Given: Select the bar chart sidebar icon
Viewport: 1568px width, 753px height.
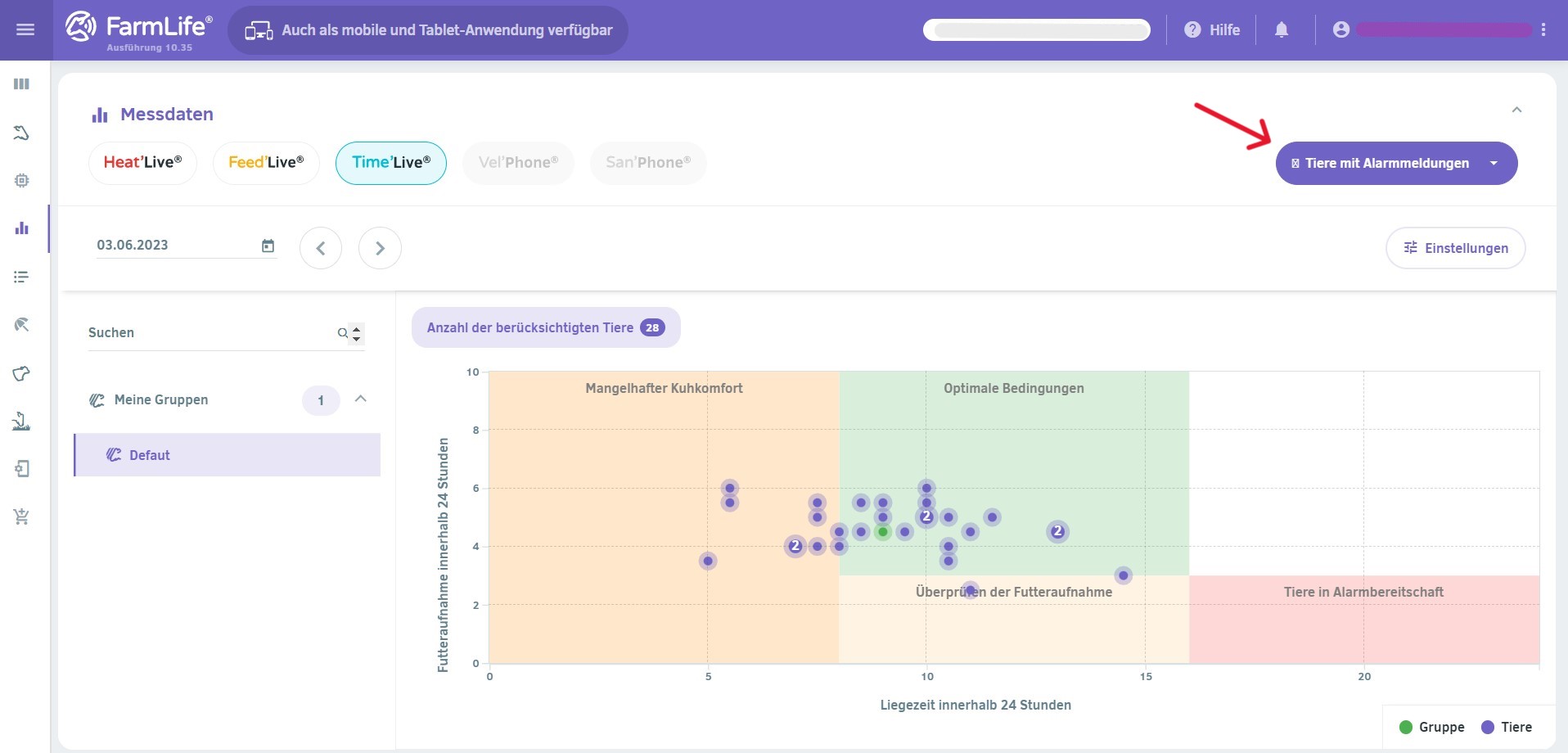Looking at the screenshot, I should (22, 228).
